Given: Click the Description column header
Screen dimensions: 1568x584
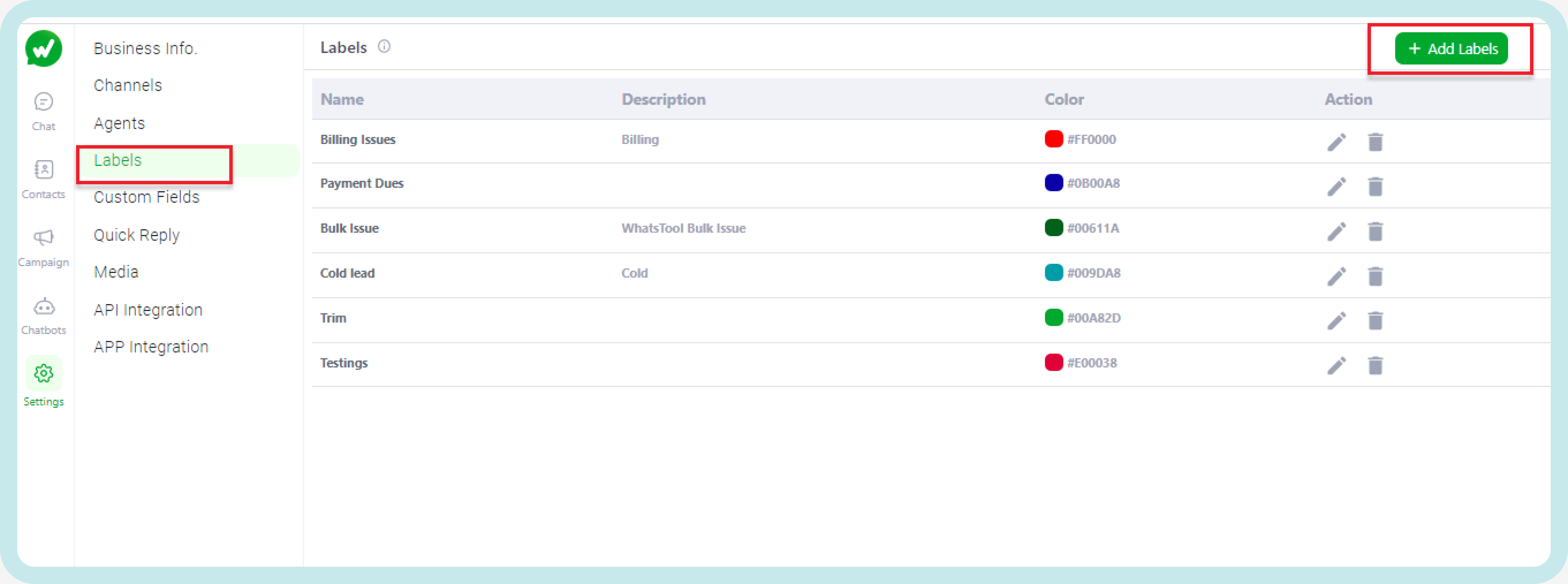Looking at the screenshot, I should (664, 99).
